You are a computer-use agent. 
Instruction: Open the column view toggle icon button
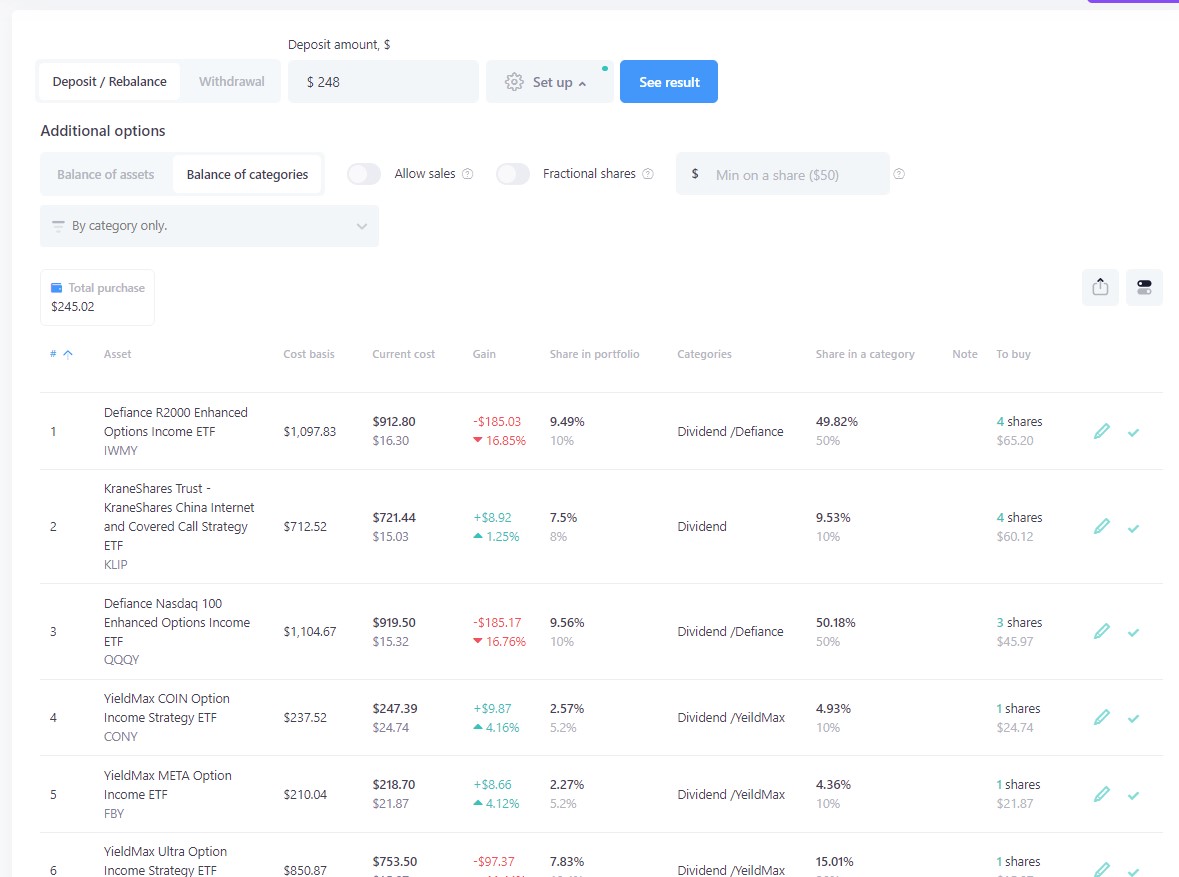pyautogui.click(x=1144, y=287)
